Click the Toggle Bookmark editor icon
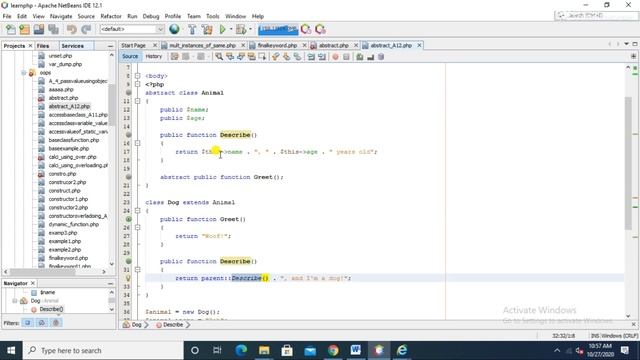 [x=298, y=57]
